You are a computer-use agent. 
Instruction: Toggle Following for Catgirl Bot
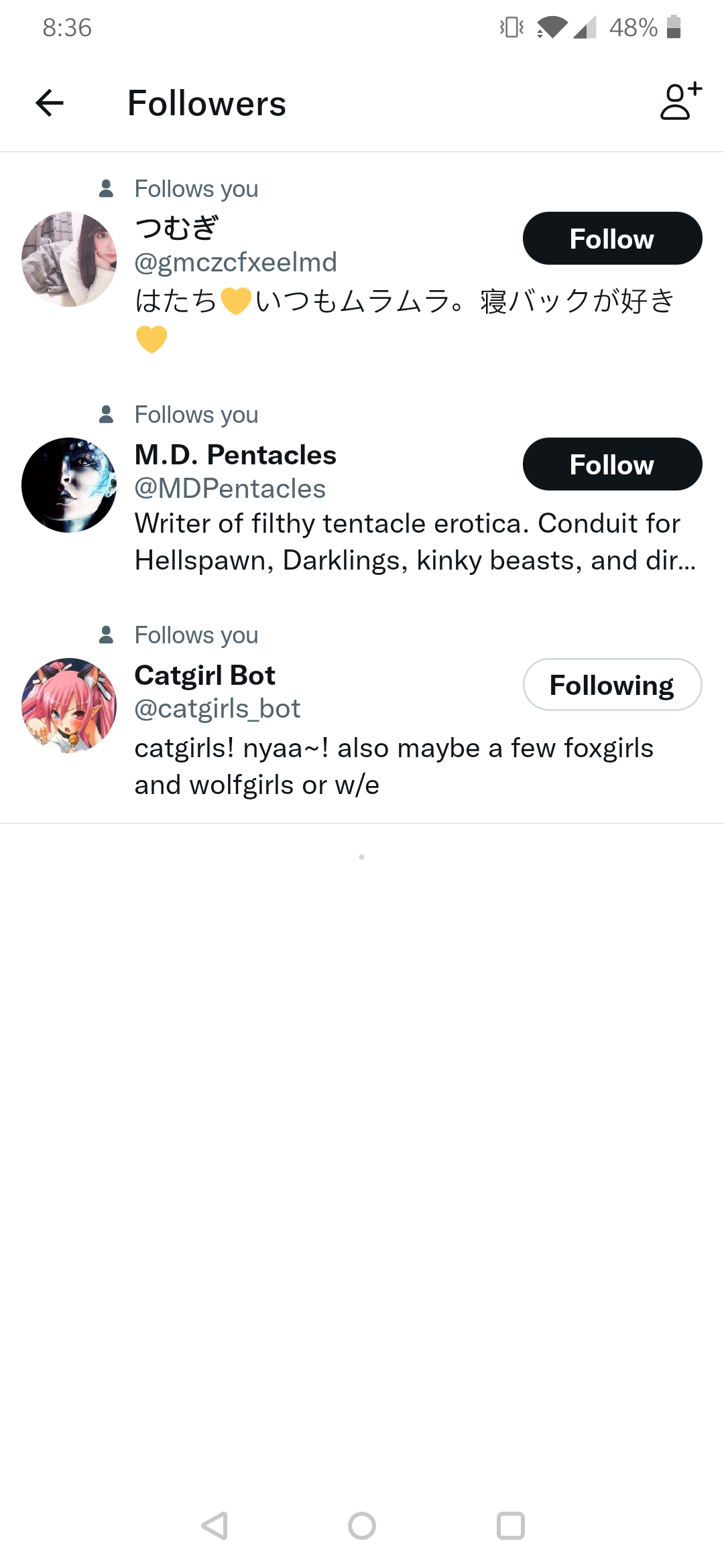612,685
